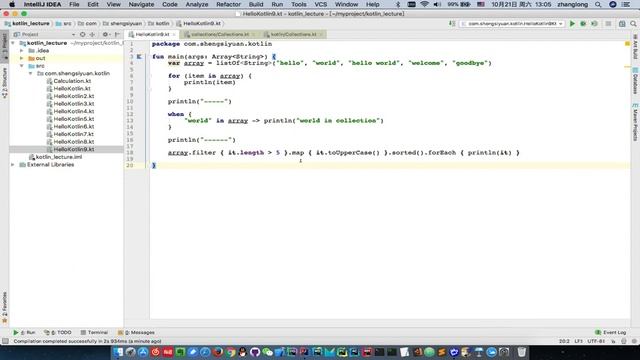Collapse the com.shengsiyuan.kotlin package

(x=31, y=73)
